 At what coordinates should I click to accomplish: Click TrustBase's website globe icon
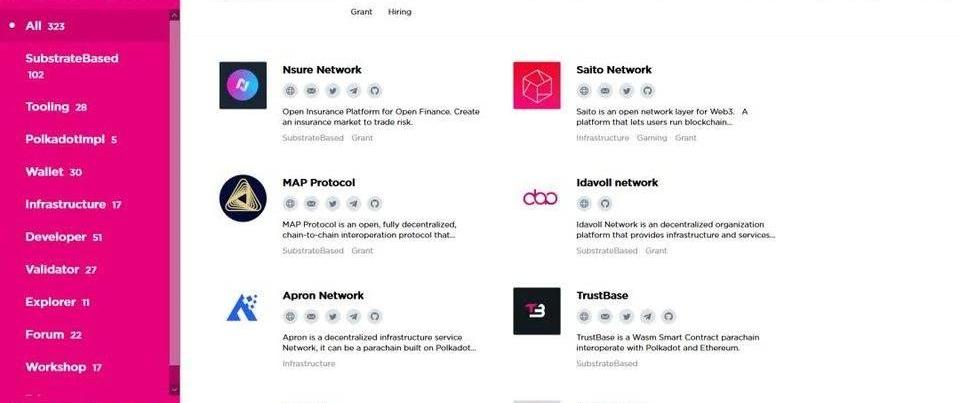[x=585, y=316]
